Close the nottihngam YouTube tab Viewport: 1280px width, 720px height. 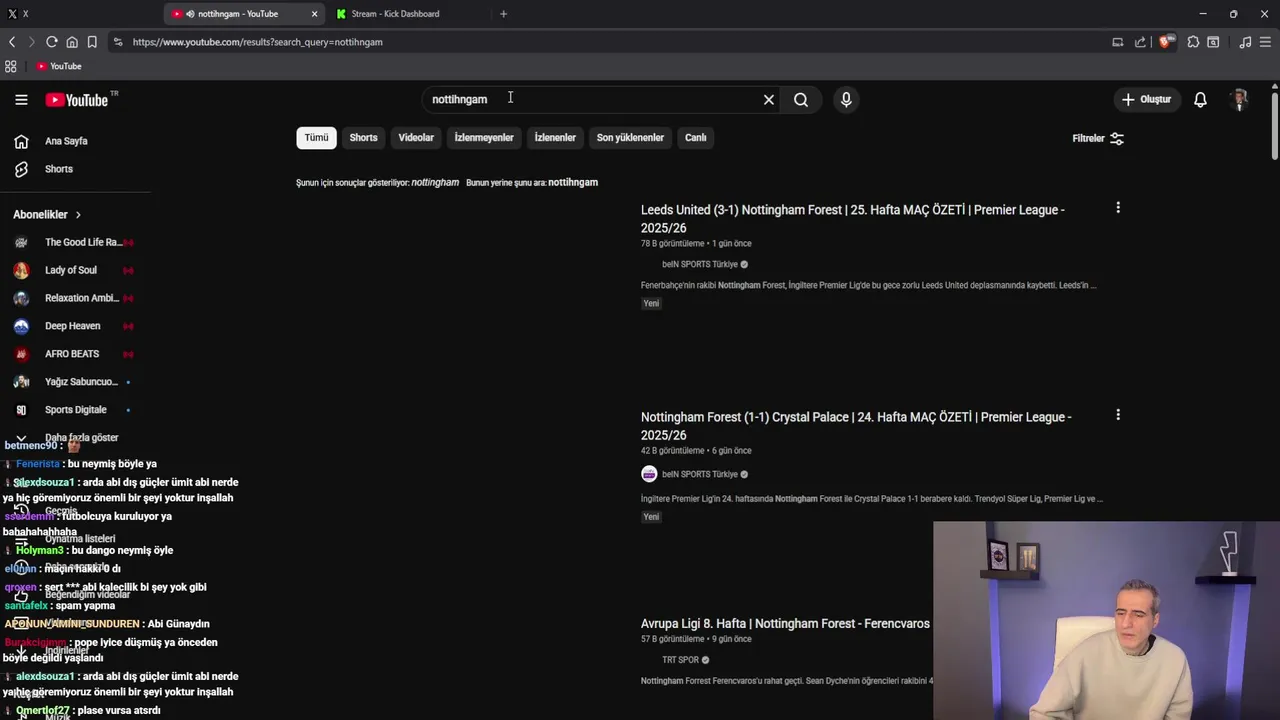314,14
